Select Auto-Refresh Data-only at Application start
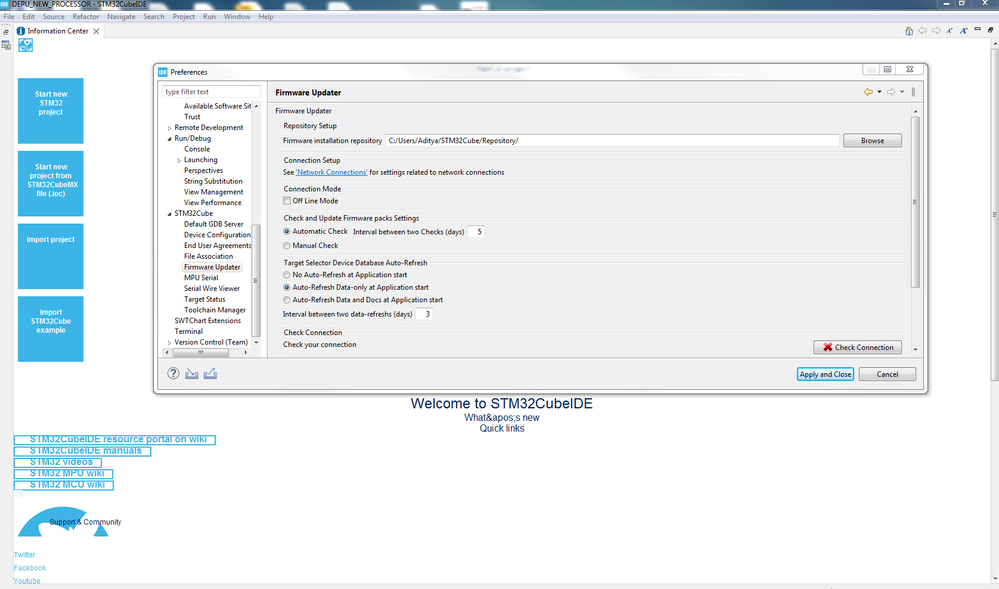999x589 pixels. tap(287, 287)
